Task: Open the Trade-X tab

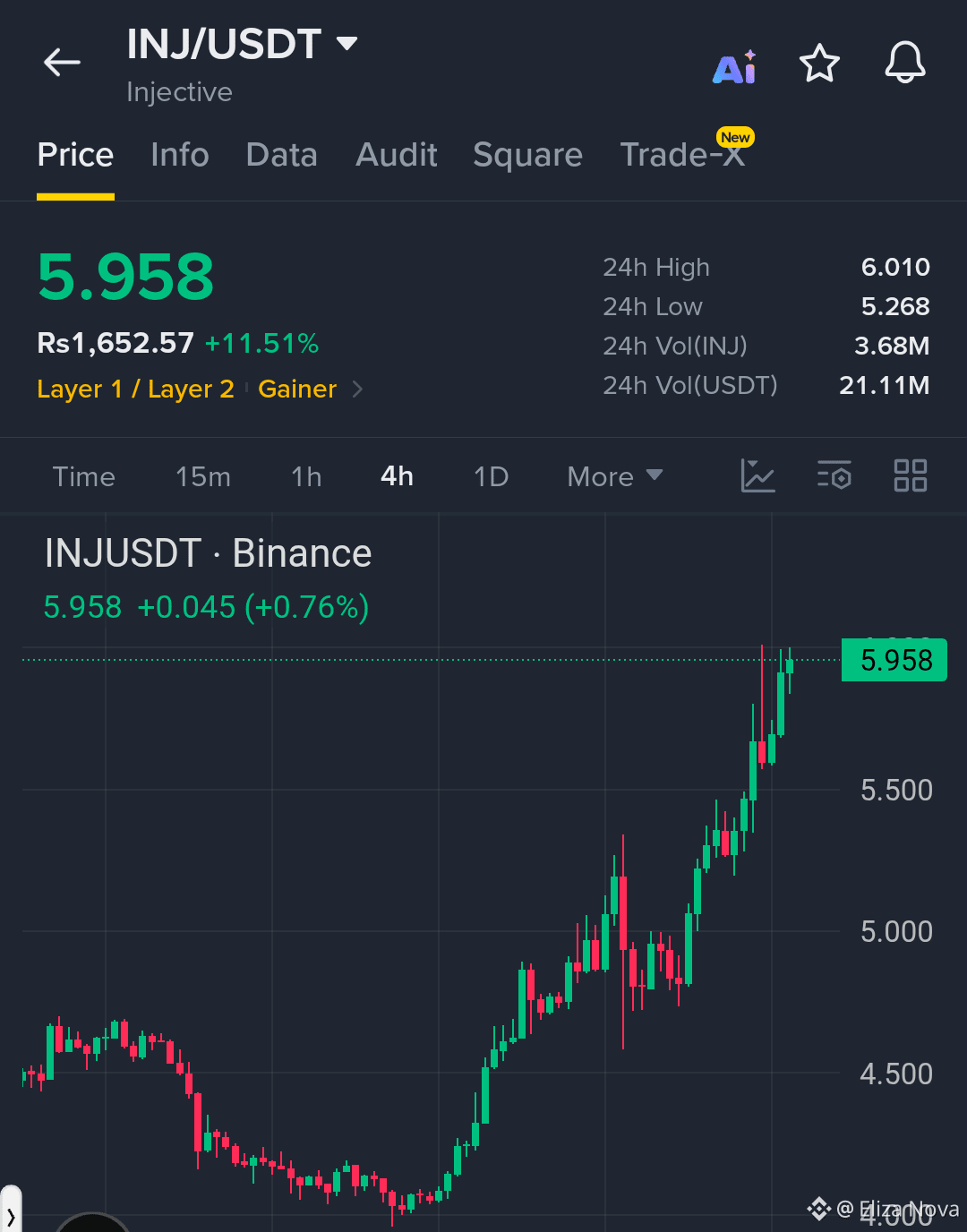Action: coord(682,155)
